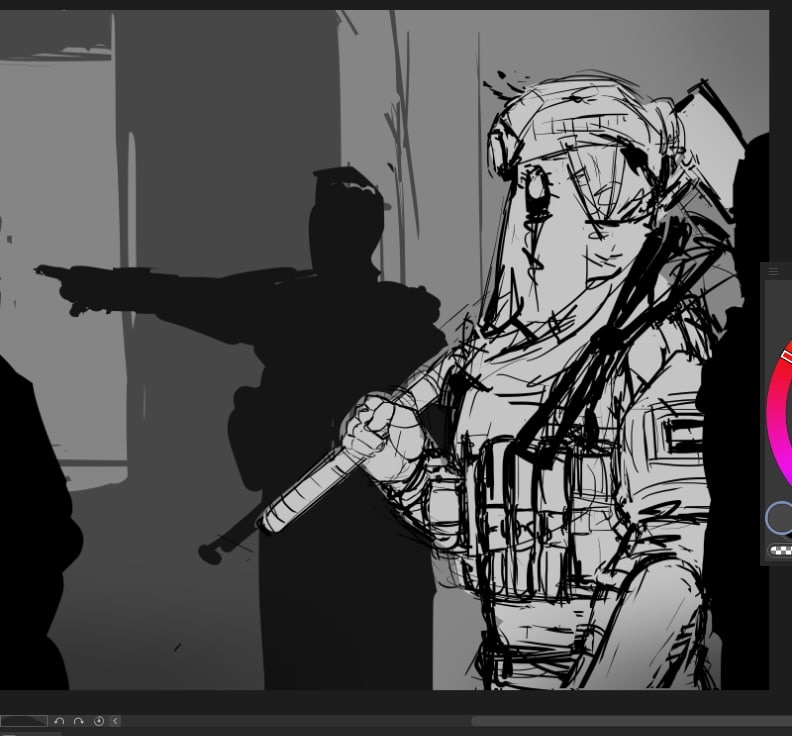Click the drawing canvas artwork
792x736 pixels.
(384, 350)
